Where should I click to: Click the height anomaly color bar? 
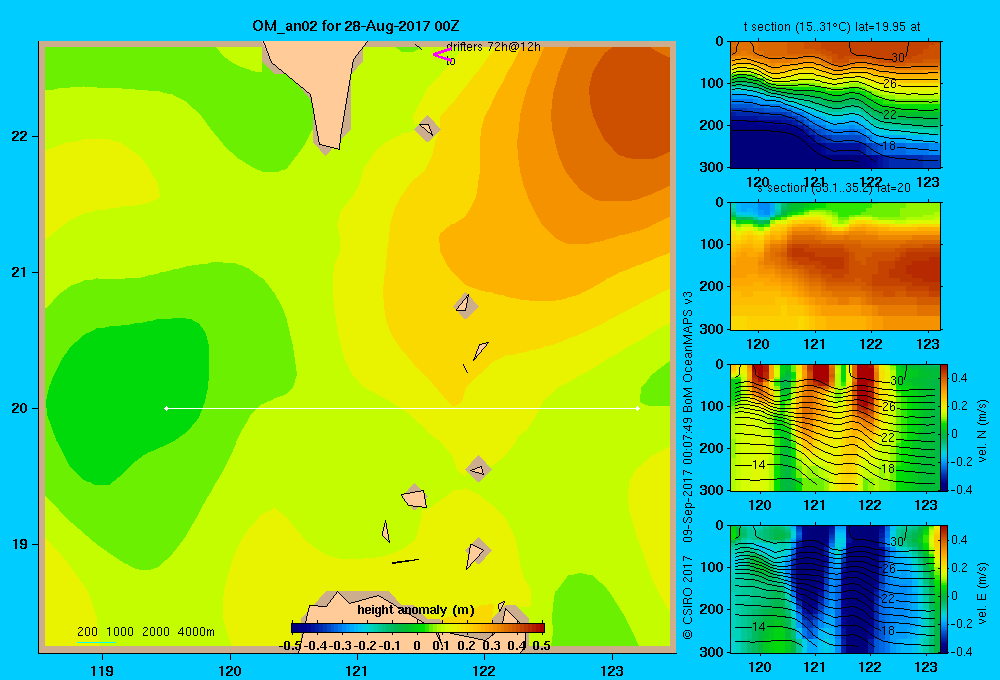418,628
